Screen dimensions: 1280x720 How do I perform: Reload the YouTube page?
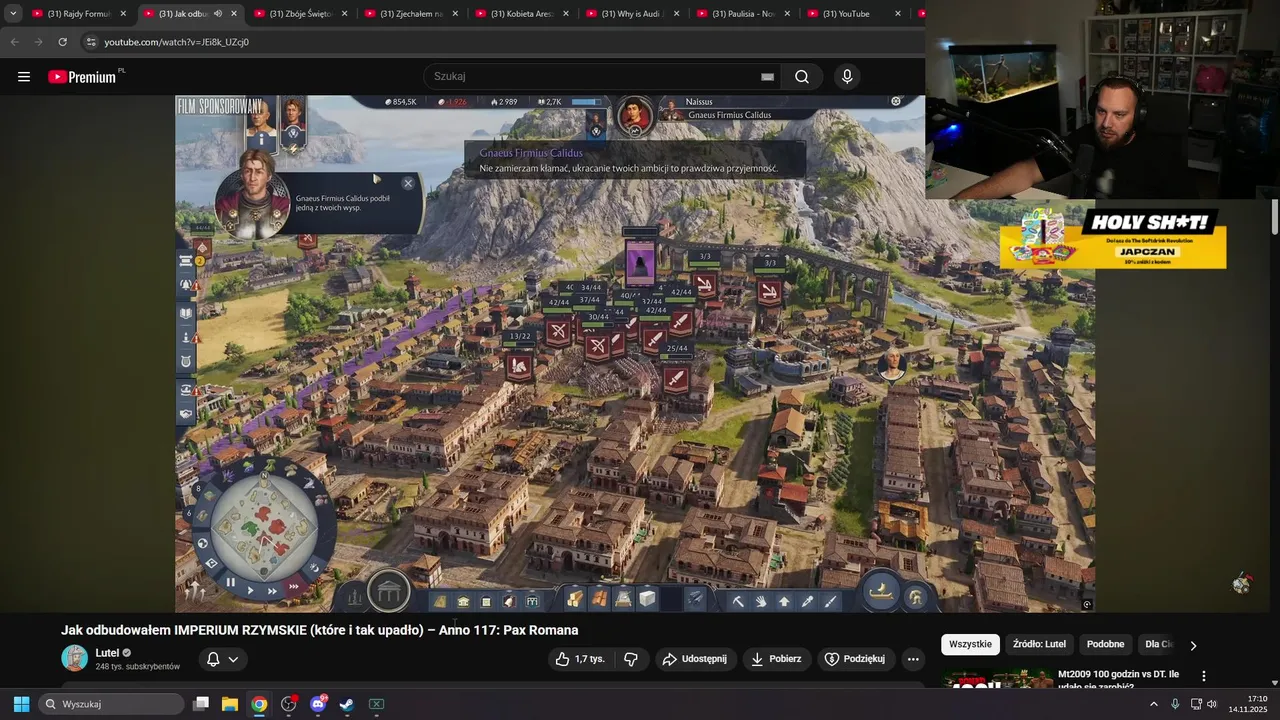(62, 42)
